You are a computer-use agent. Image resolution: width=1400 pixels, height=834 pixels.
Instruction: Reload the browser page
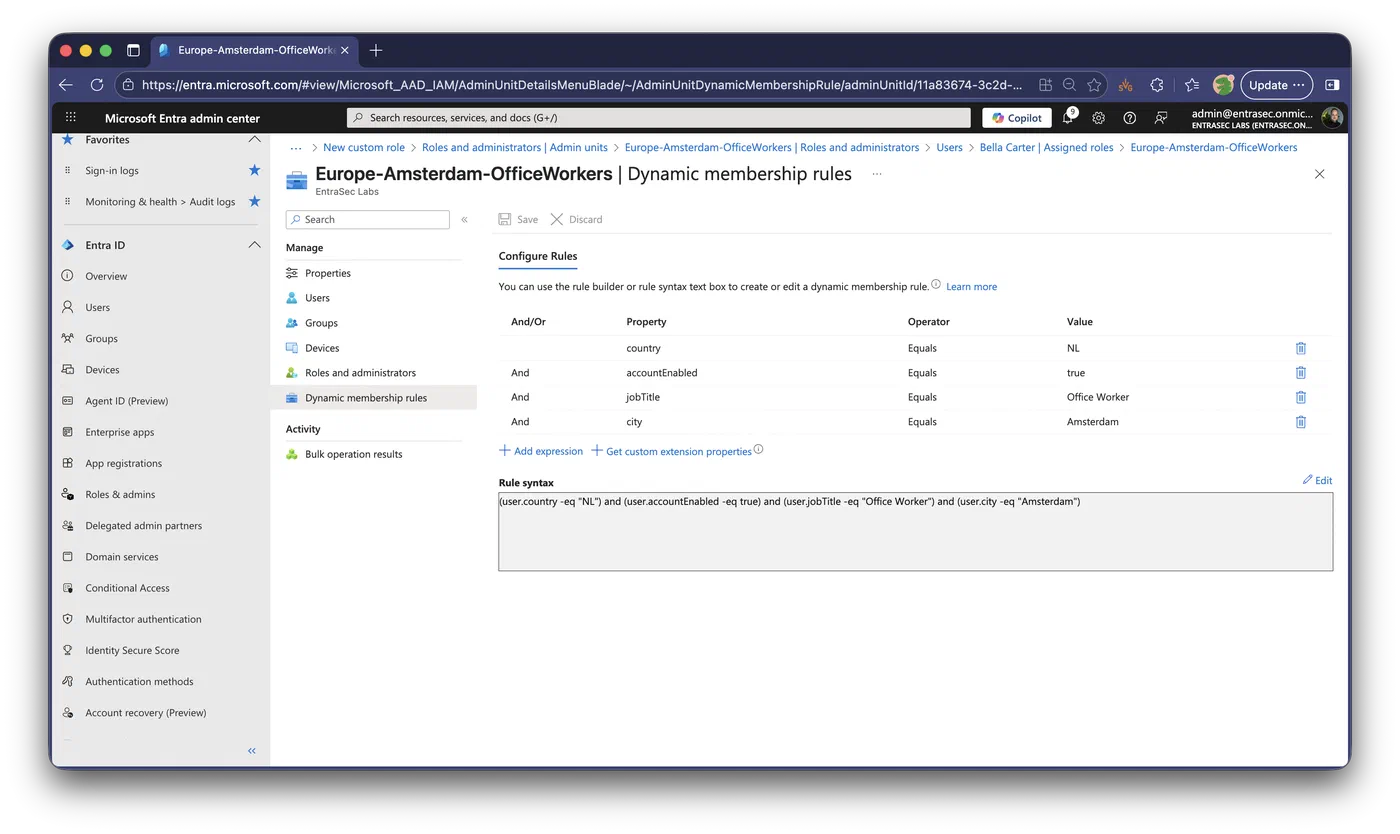tap(97, 85)
